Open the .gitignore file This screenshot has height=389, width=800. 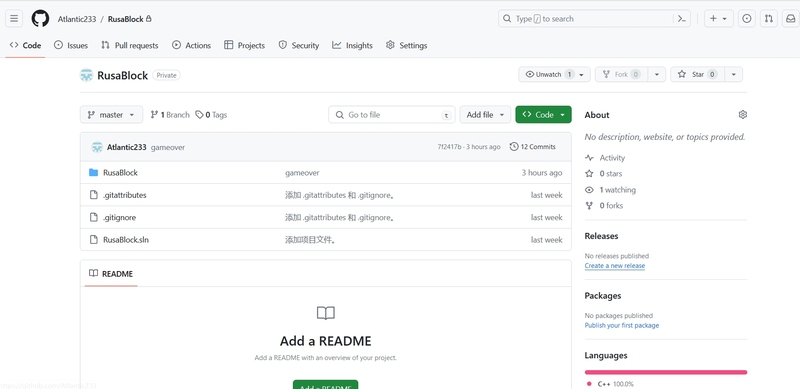tap(119, 217)
